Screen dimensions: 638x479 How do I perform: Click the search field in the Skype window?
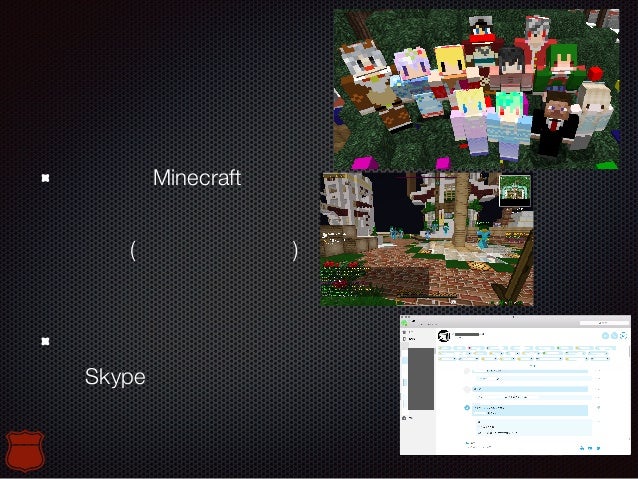604,323
